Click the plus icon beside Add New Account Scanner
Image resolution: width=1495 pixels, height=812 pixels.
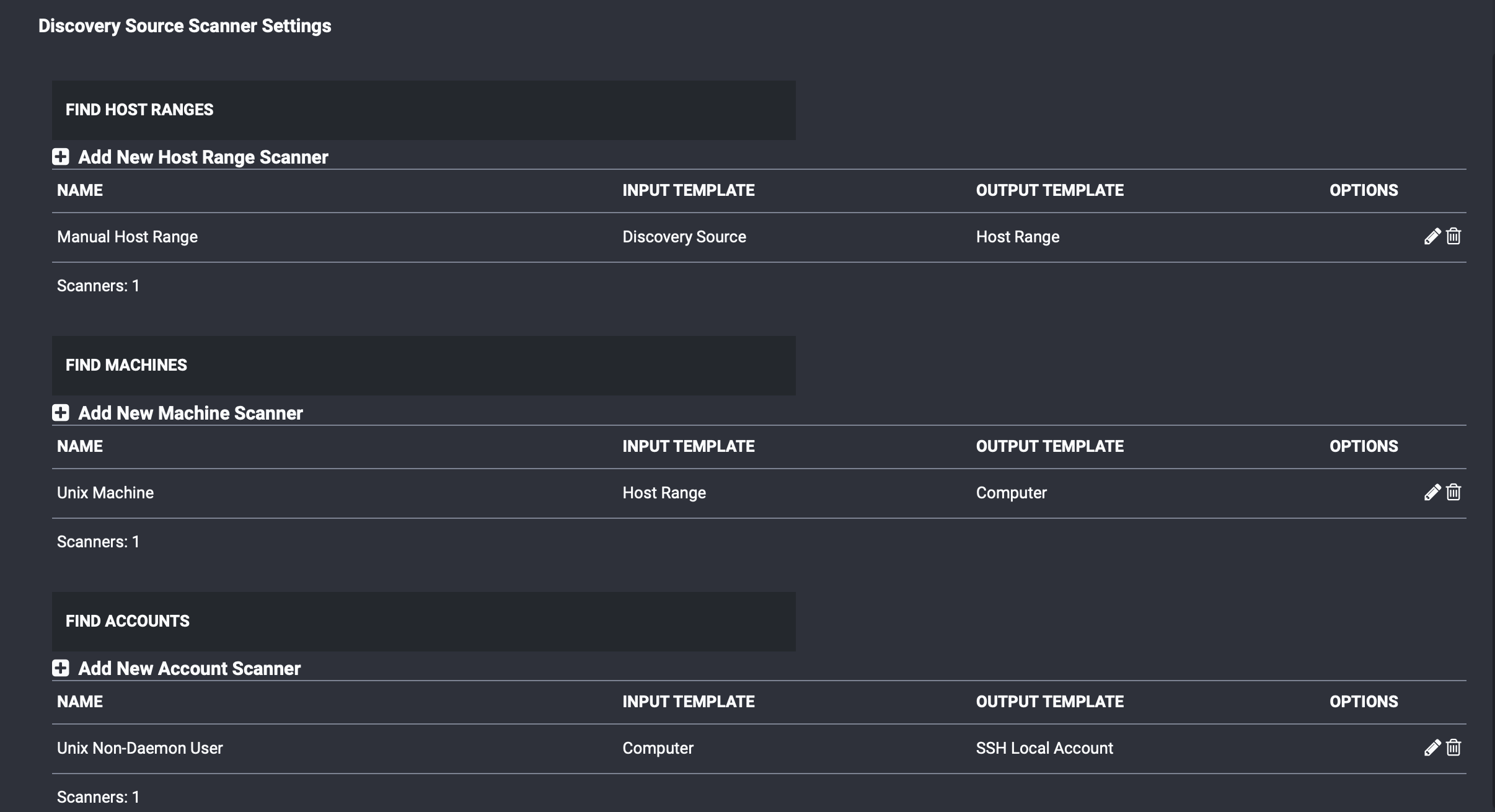coord(61,668)
